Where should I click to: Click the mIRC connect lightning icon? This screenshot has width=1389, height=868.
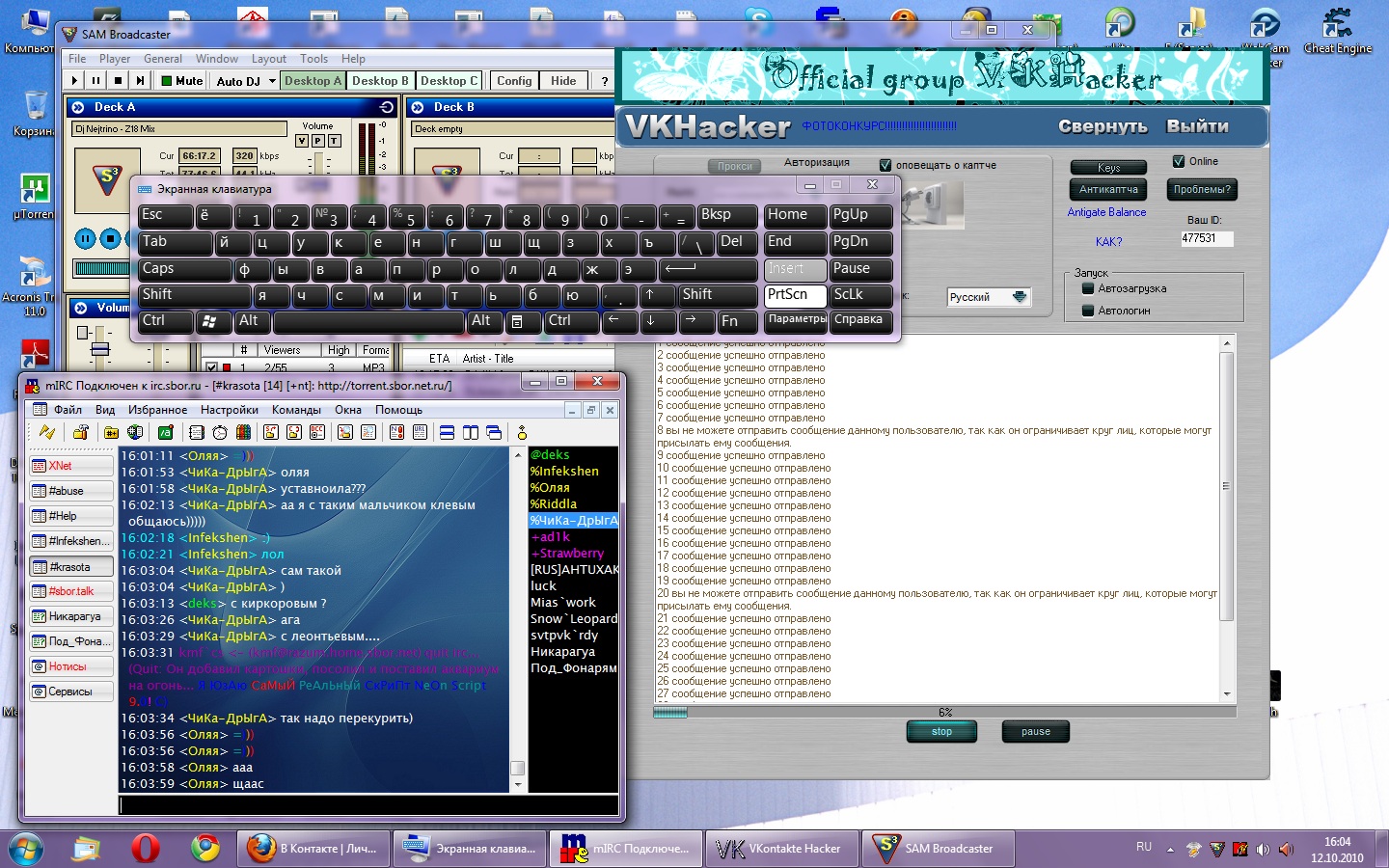[x=46, y=432]
